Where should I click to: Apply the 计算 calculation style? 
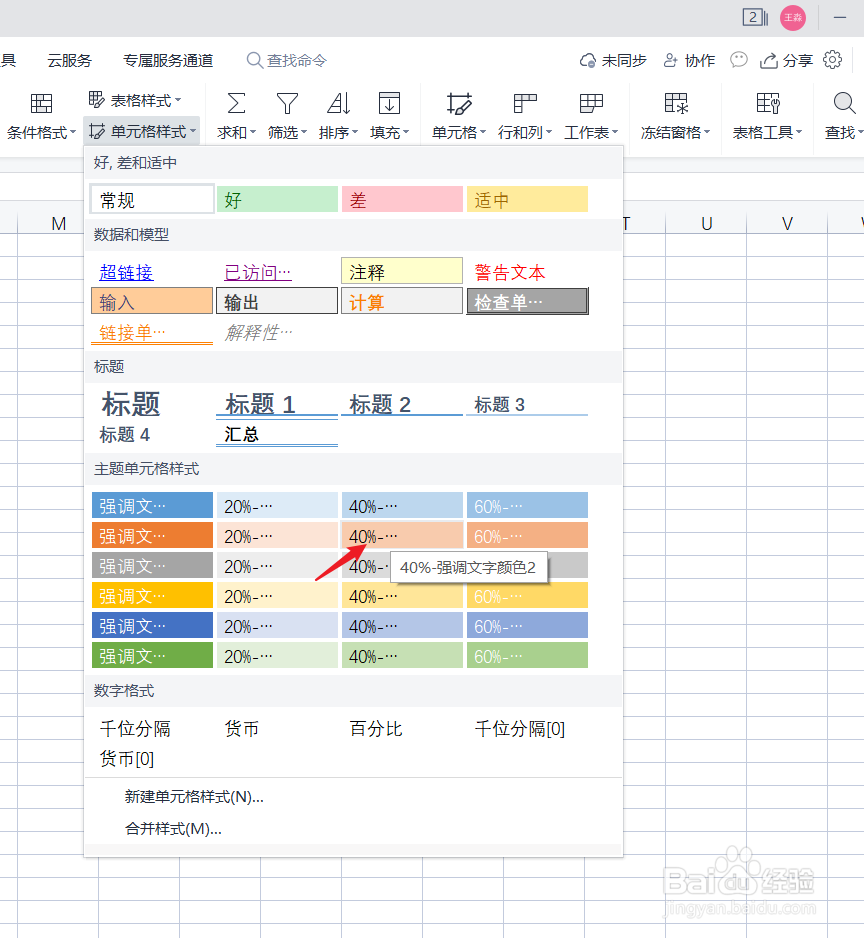(402, 301)
